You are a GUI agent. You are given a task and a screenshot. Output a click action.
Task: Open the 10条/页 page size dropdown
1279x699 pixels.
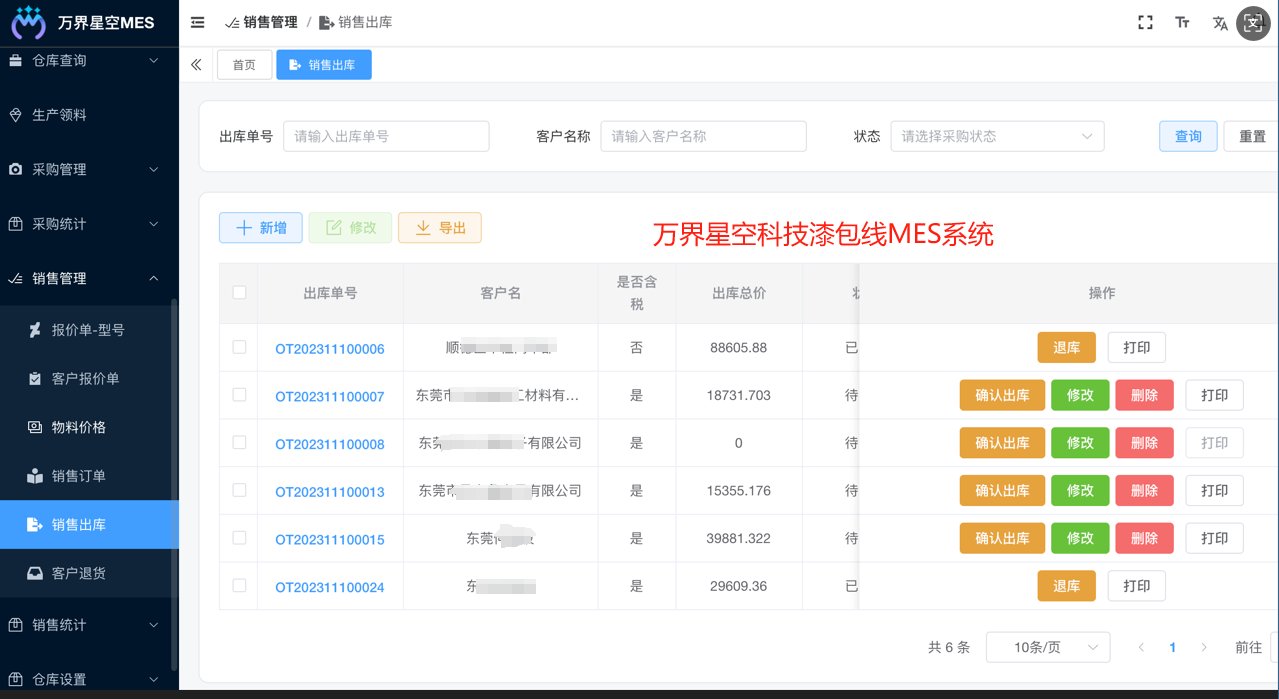point(1048,647)
